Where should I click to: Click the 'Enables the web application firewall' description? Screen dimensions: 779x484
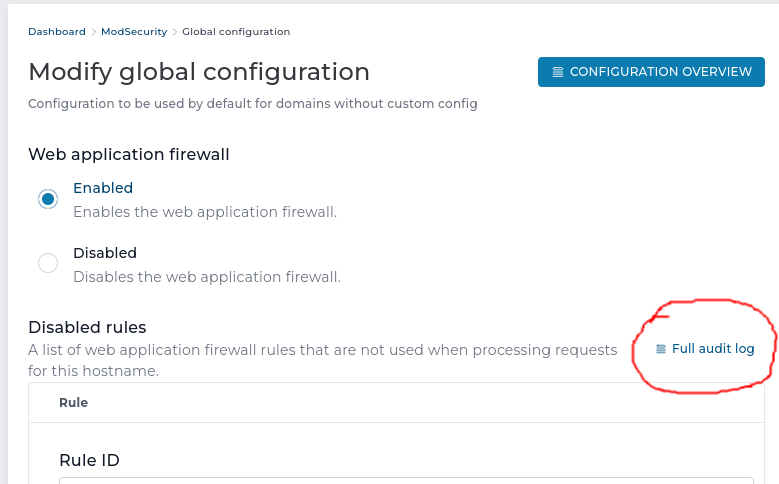tap(205, 212)
